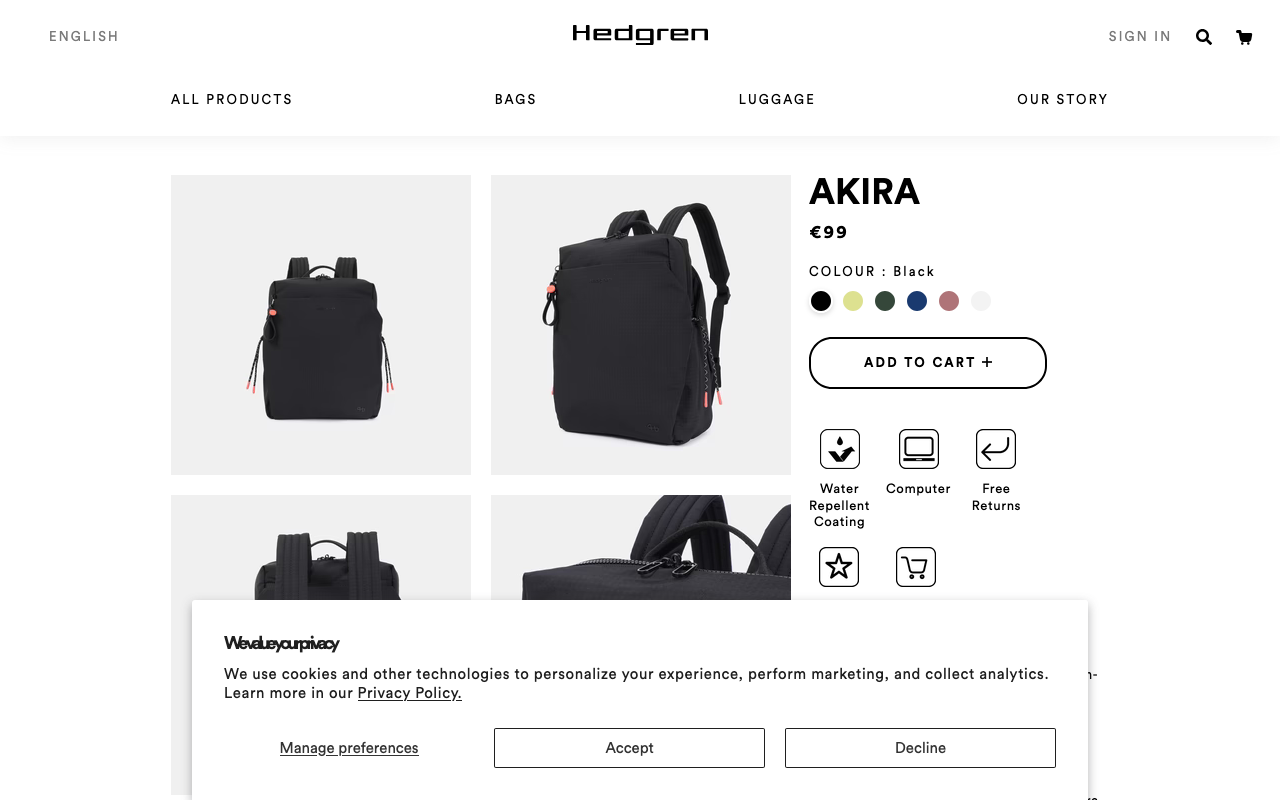Click the Computer laptop feature icon
Viewport: 1280px width, 800px height.
point(918,449)
